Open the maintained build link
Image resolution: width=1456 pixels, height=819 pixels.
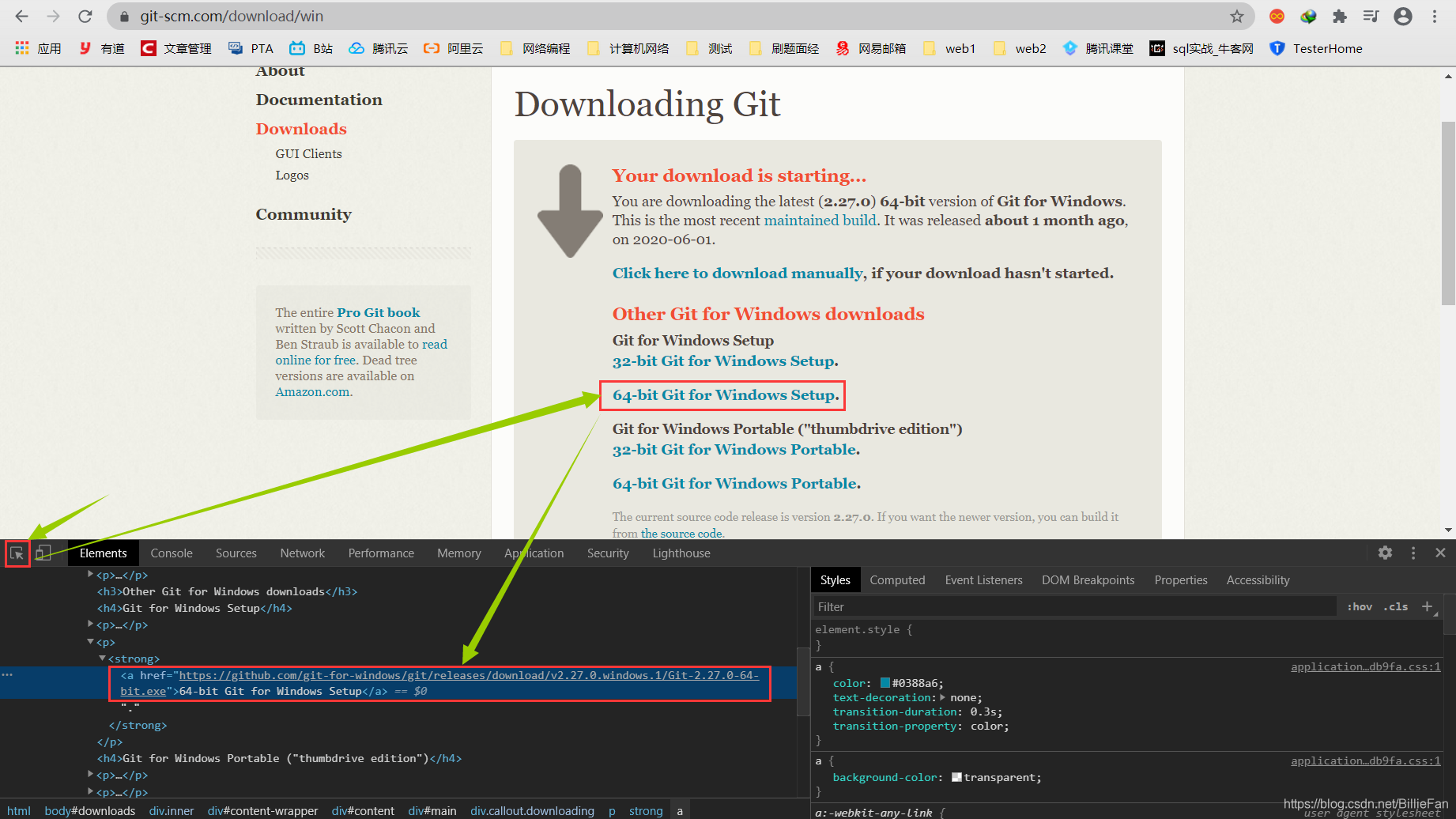pos(820,220)
